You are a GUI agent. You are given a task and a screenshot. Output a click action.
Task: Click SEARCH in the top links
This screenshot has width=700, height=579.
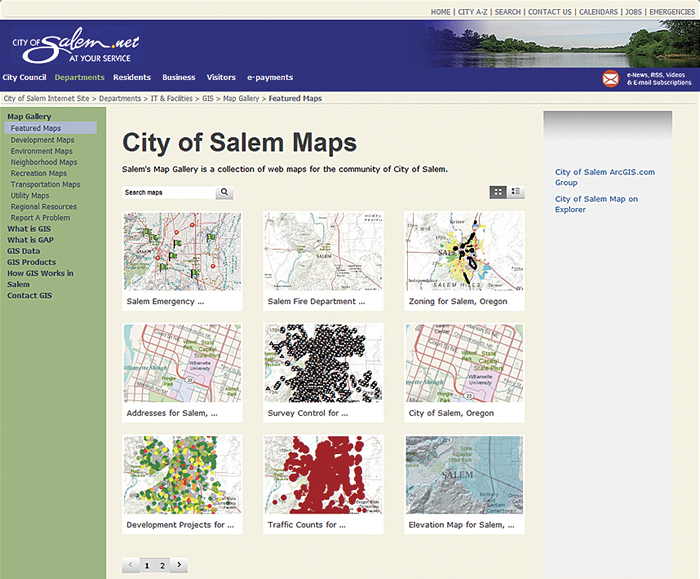coord(508,12)
